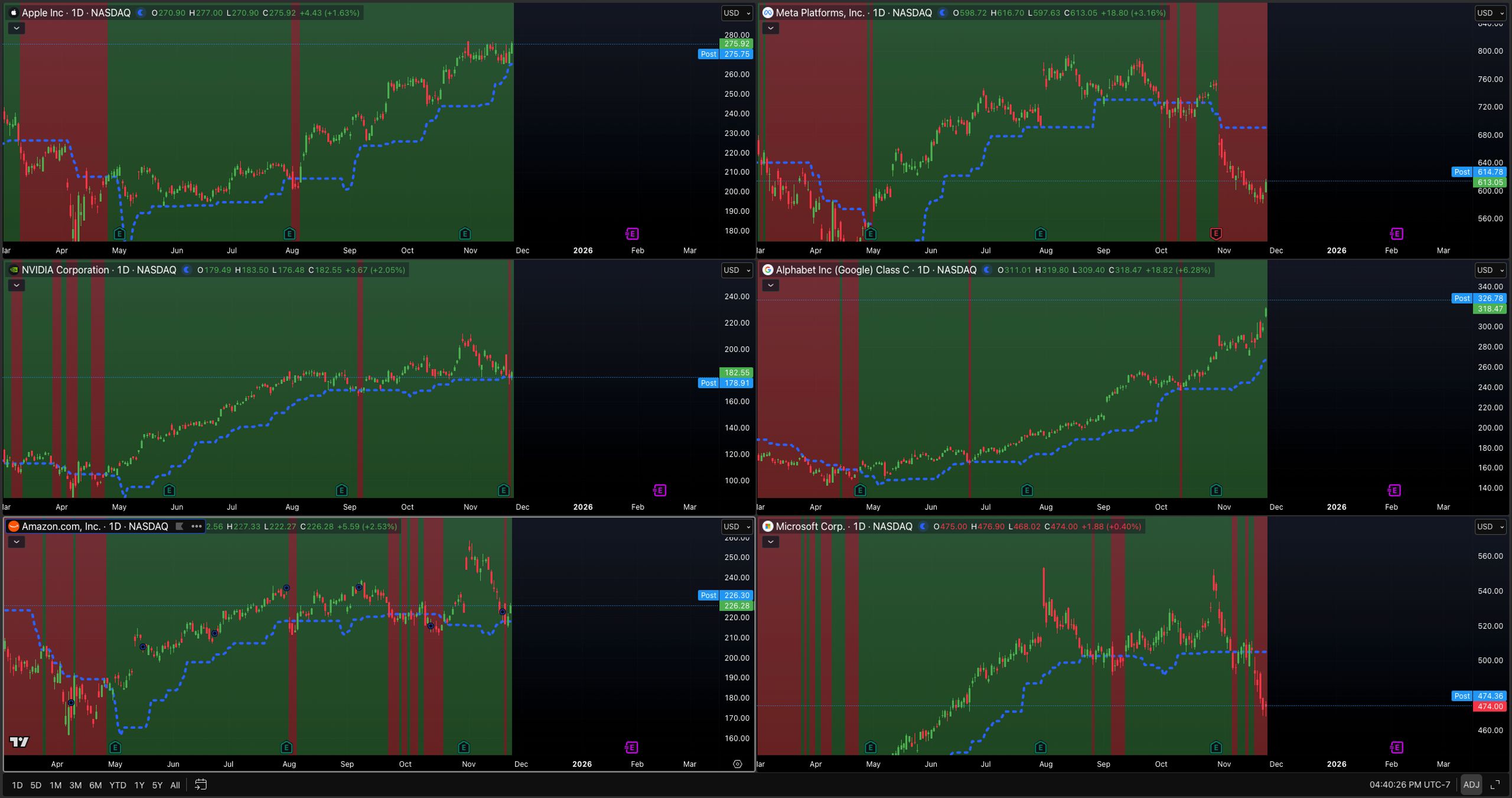
Task: Click the fullscreen icon in the bottom toolbar
Action: click(x=1495, y=784)
